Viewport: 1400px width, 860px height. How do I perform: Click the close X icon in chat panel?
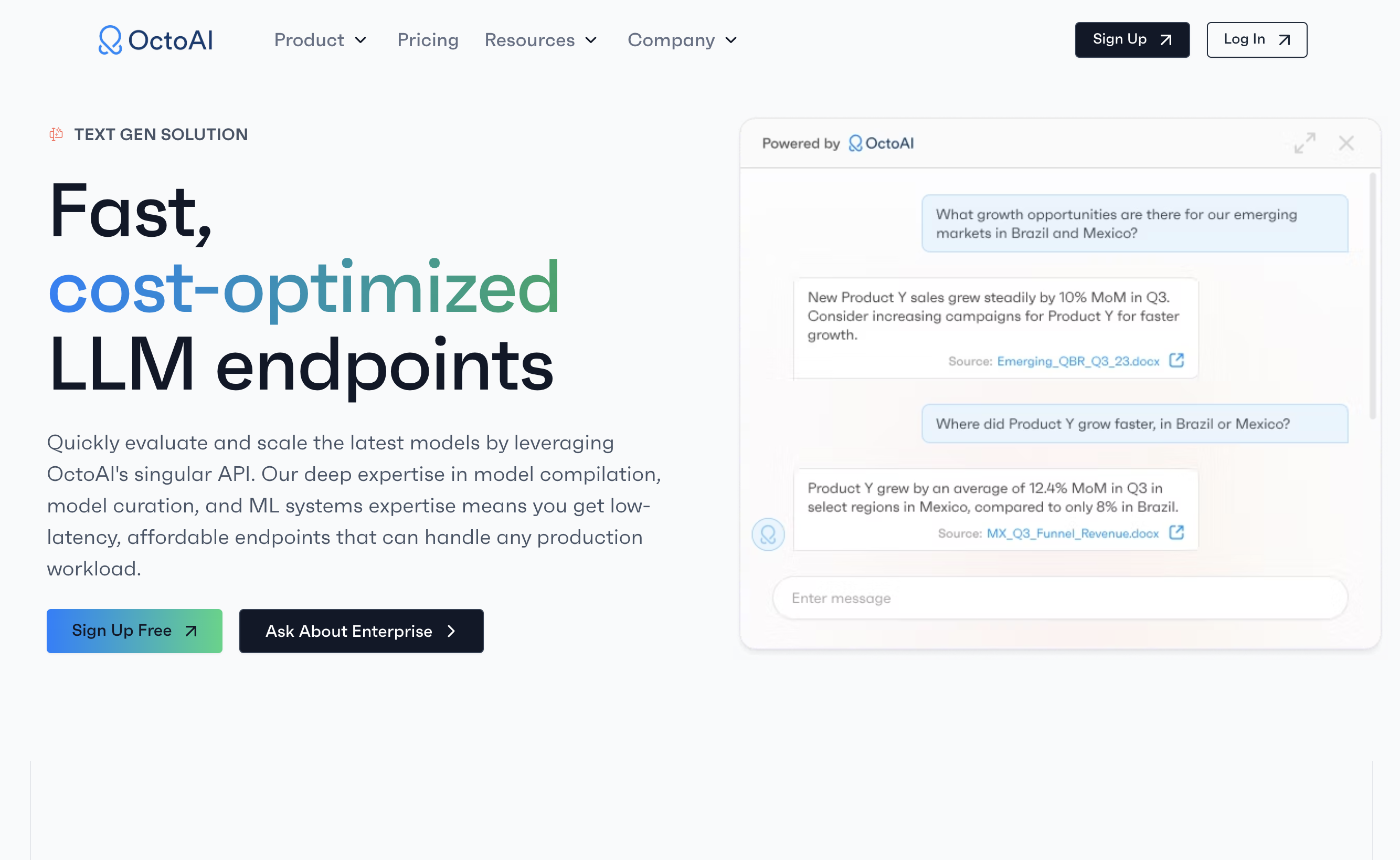[1346, 142]
